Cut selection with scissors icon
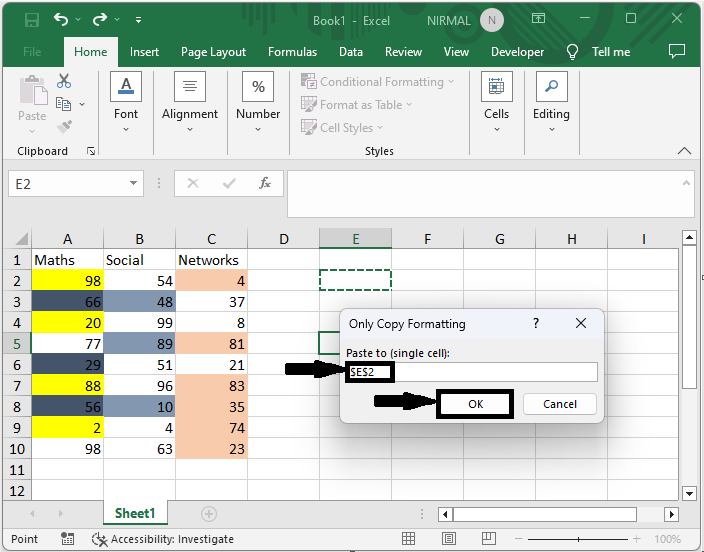The width and height of the screenshot is (704, 552). [x=64, y=81]
